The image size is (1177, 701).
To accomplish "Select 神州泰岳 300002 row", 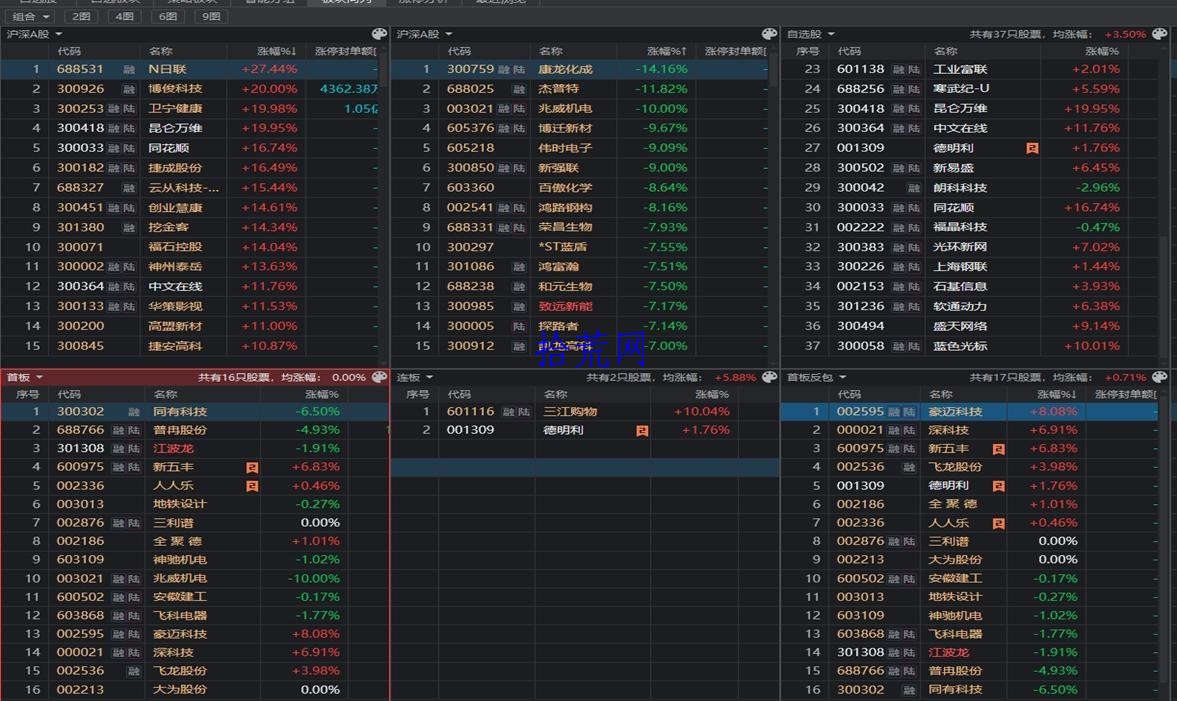I will [x=189, y=266].
